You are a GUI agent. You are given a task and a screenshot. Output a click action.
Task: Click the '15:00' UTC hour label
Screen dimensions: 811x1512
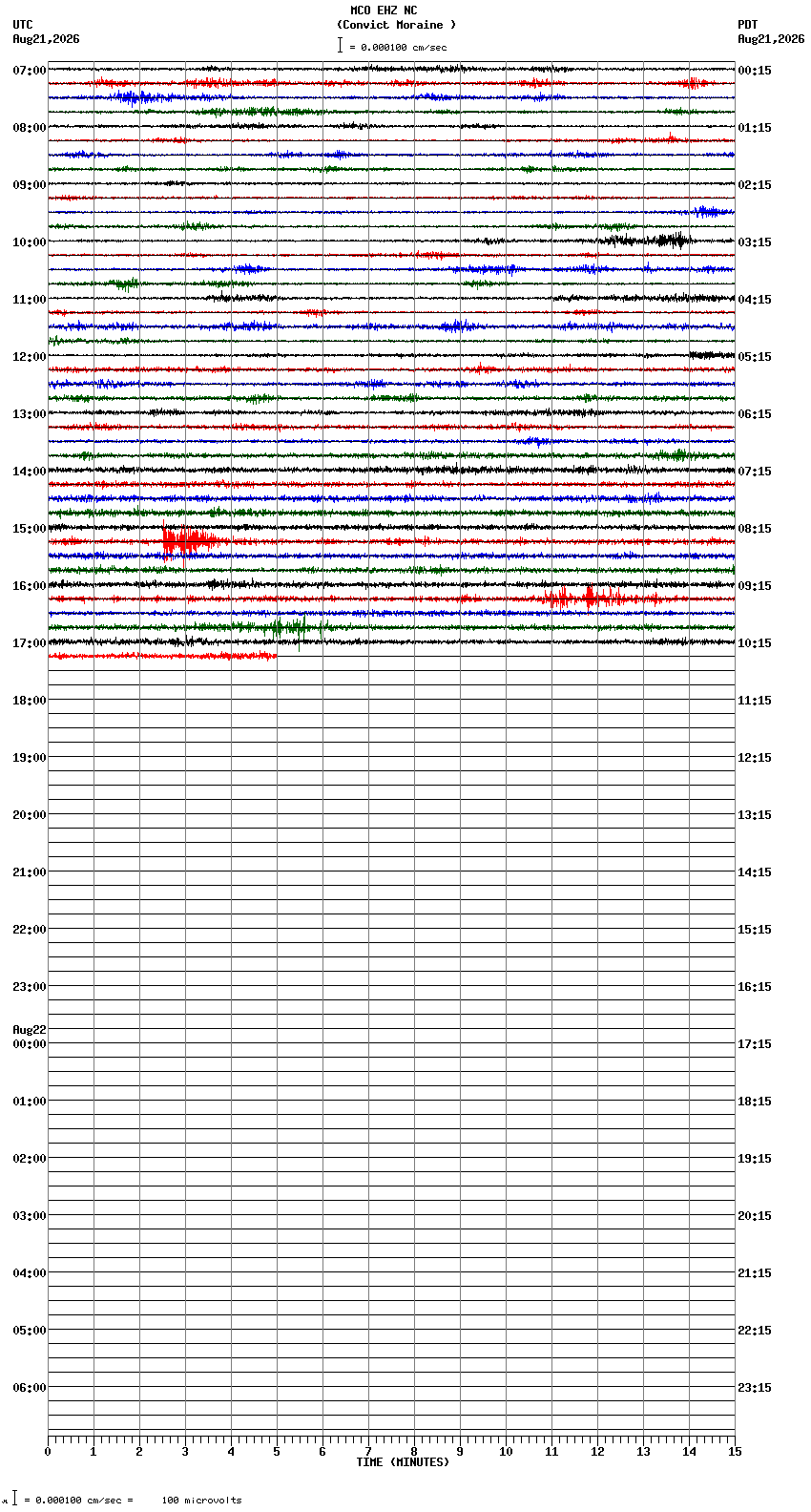tap(29, 529)
